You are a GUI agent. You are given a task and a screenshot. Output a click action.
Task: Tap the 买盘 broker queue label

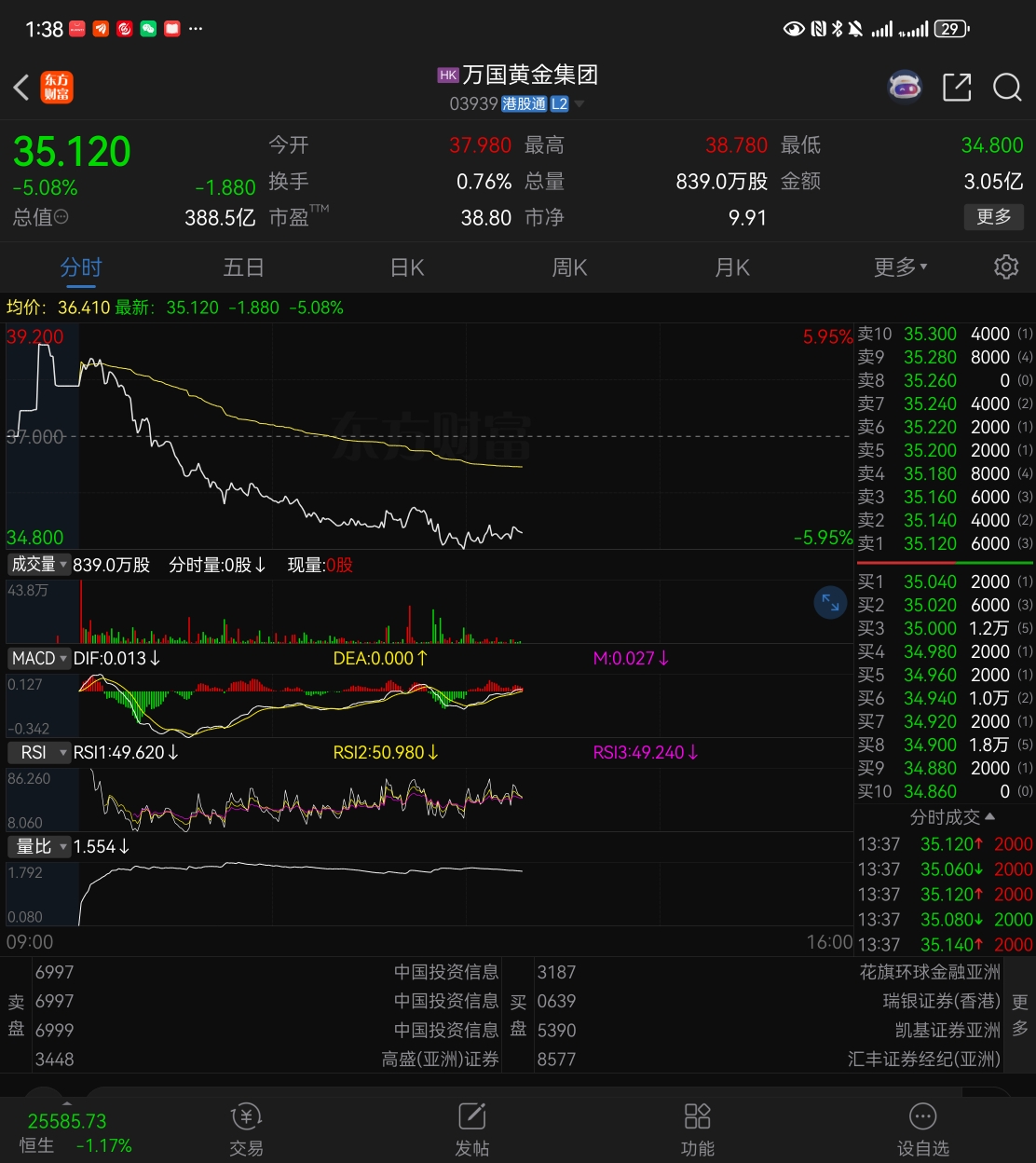[x=518, y=1015]
